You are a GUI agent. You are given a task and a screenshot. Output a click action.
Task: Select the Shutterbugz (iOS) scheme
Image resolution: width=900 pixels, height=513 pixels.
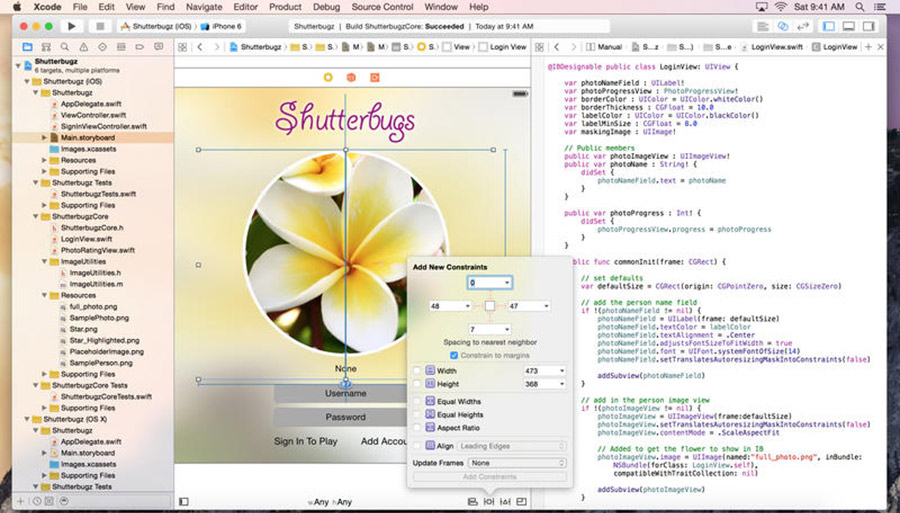pyautogui.click(x=156, y=26)
